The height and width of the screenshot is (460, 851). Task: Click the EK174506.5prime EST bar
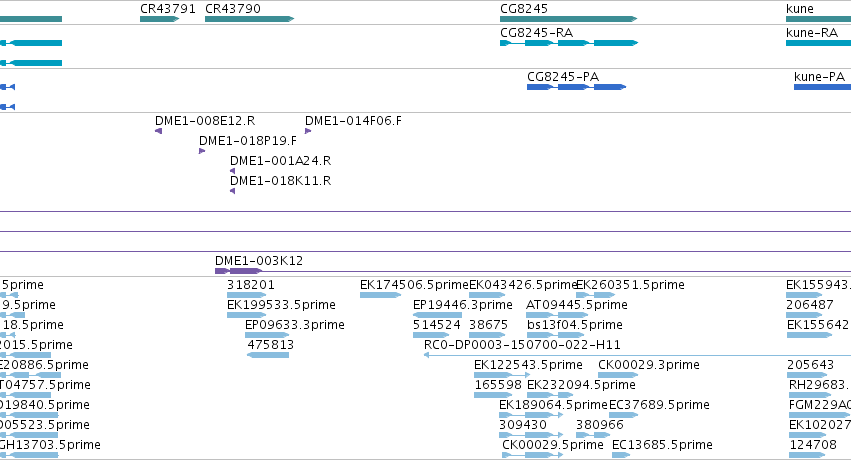(x=380, y=295)
